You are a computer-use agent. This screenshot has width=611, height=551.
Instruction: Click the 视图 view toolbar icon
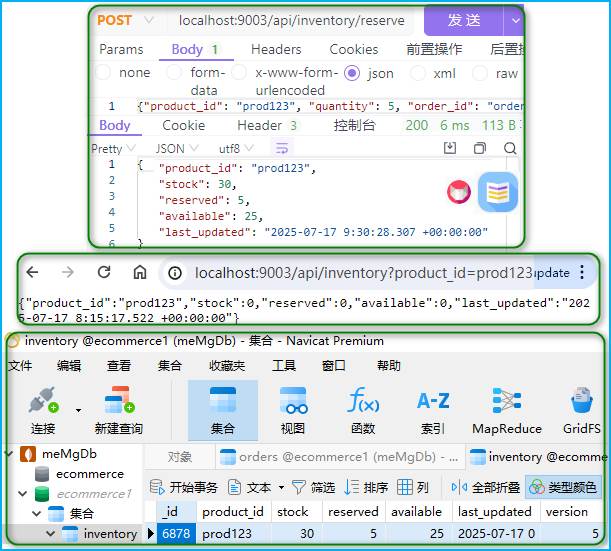(x=293, y=411)
